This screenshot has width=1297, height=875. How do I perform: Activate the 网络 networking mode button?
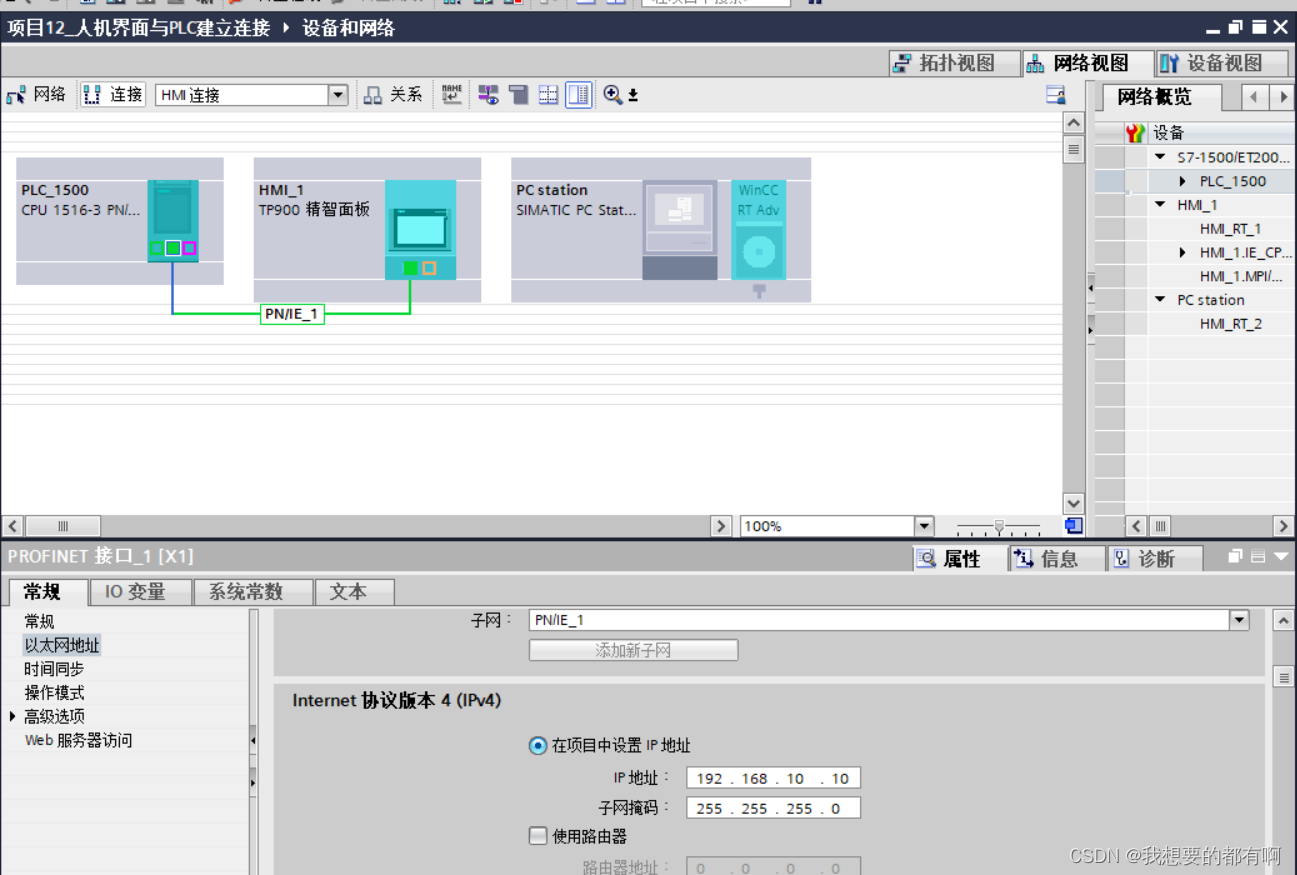[x=36, y=95]
